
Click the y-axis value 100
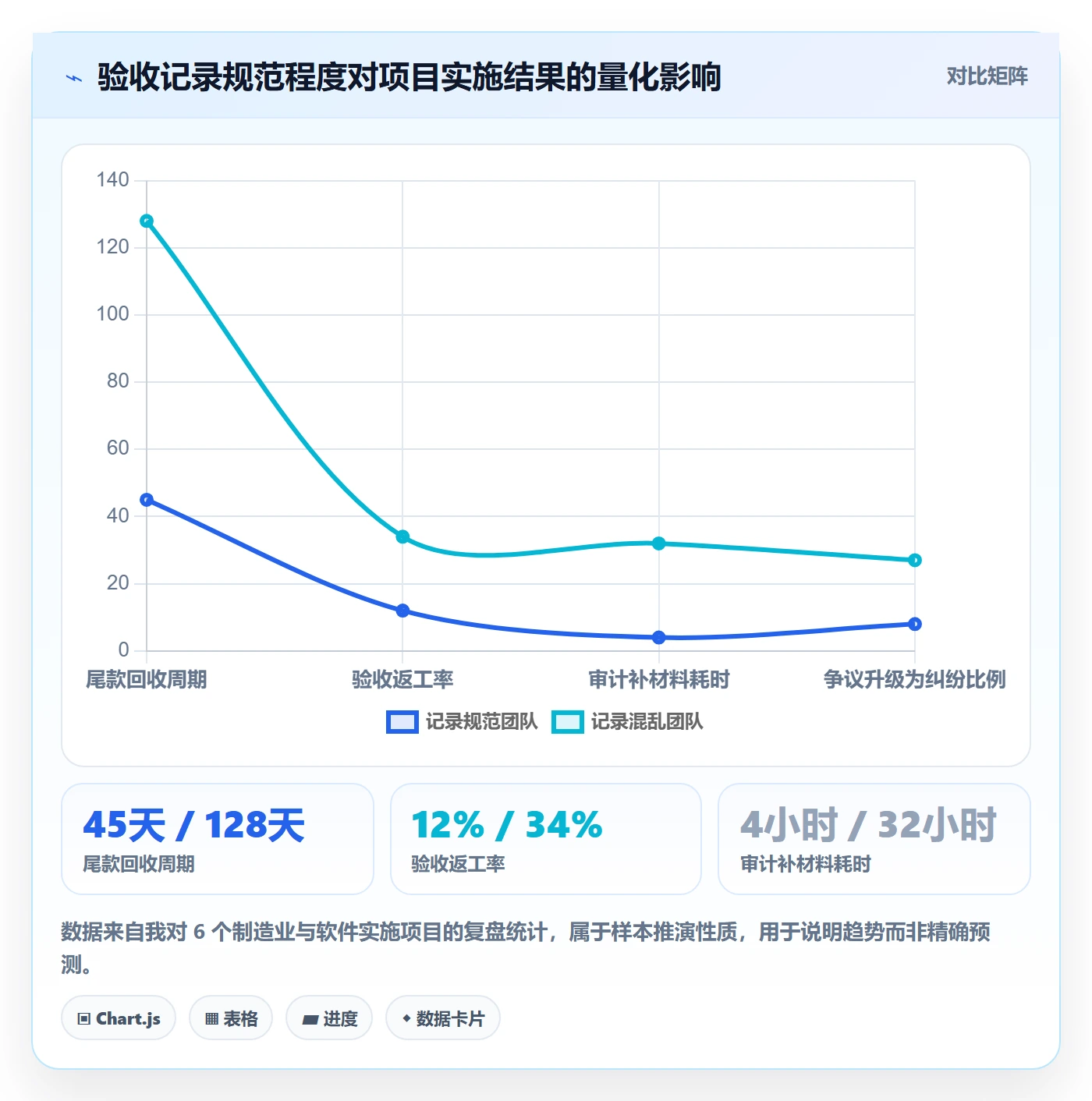tap(112, 314)
